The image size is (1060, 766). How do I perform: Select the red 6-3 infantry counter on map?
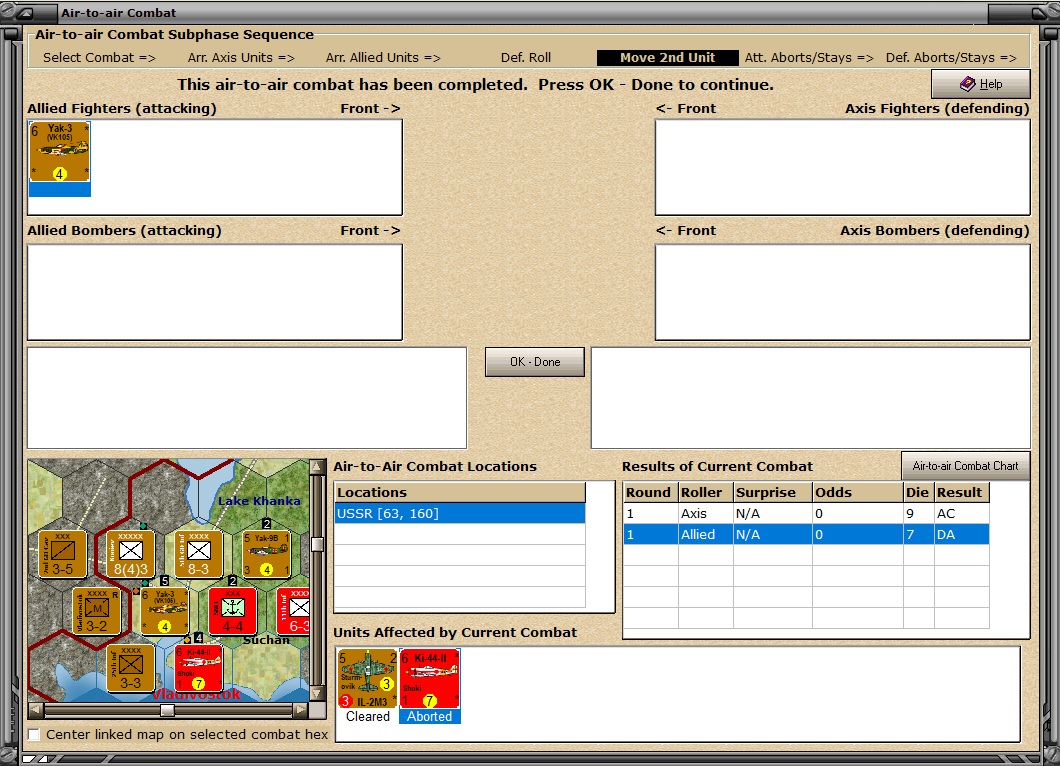pos(293,611)
